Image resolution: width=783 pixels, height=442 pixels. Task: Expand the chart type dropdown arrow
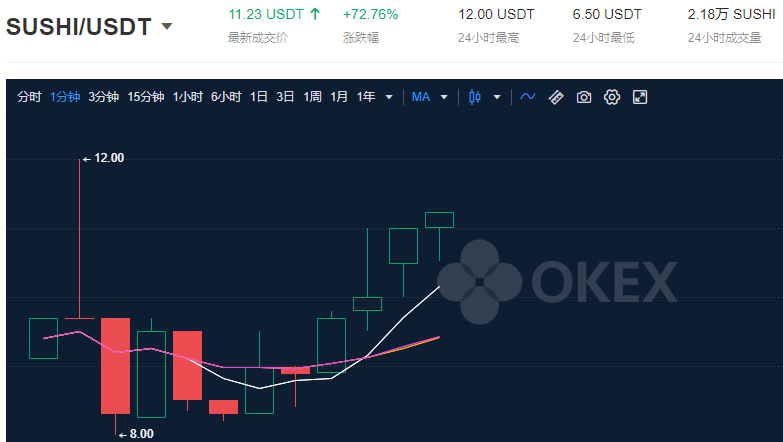tap(497, 97)
